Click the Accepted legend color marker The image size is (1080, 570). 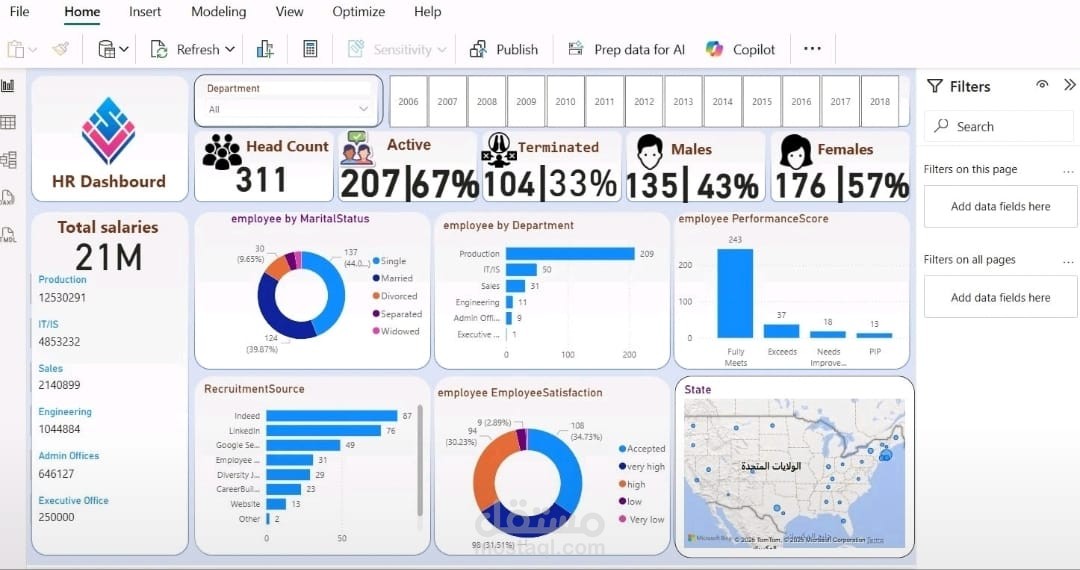point(623,448)
